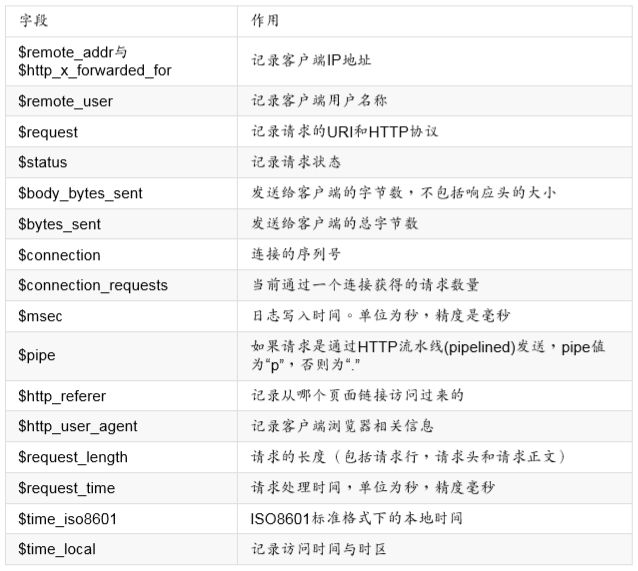Click the 记录客户端IP地址 description
The image size is (638, 571).
pos(311,60)
